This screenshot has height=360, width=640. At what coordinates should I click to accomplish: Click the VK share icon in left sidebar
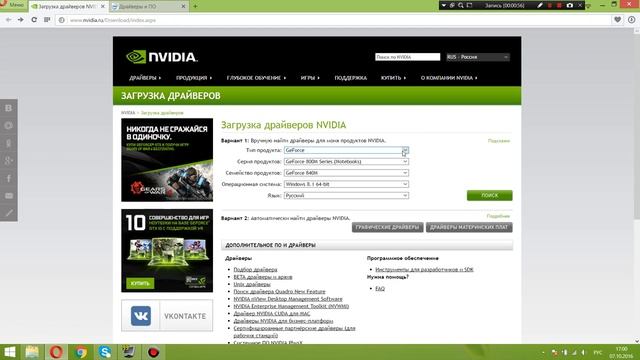point(9,108)
